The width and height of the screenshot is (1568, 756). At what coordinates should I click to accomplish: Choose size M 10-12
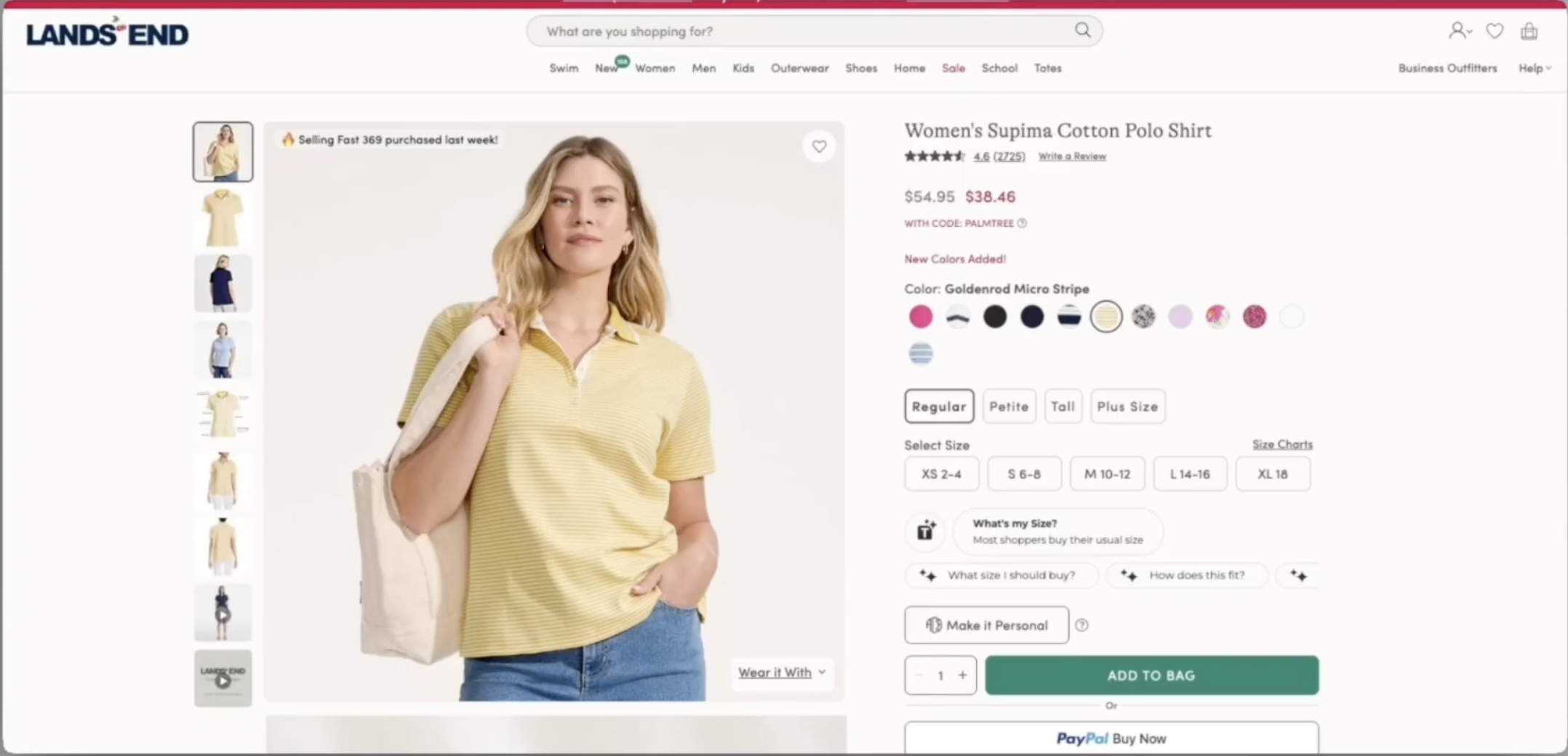coord(1107,474)
